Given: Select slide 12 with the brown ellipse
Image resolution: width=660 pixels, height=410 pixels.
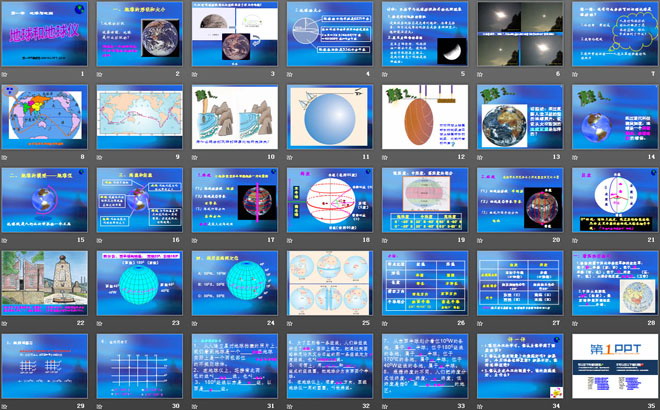Looking at the screenshot, I should [x=425, y=117].
